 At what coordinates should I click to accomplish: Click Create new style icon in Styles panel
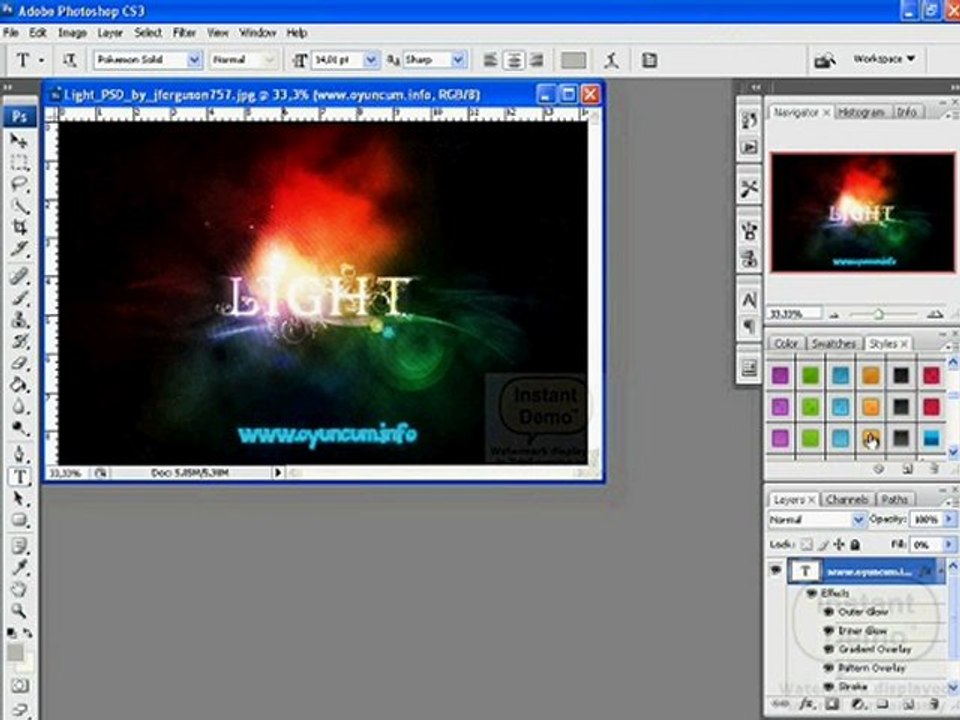coord(907,469)
